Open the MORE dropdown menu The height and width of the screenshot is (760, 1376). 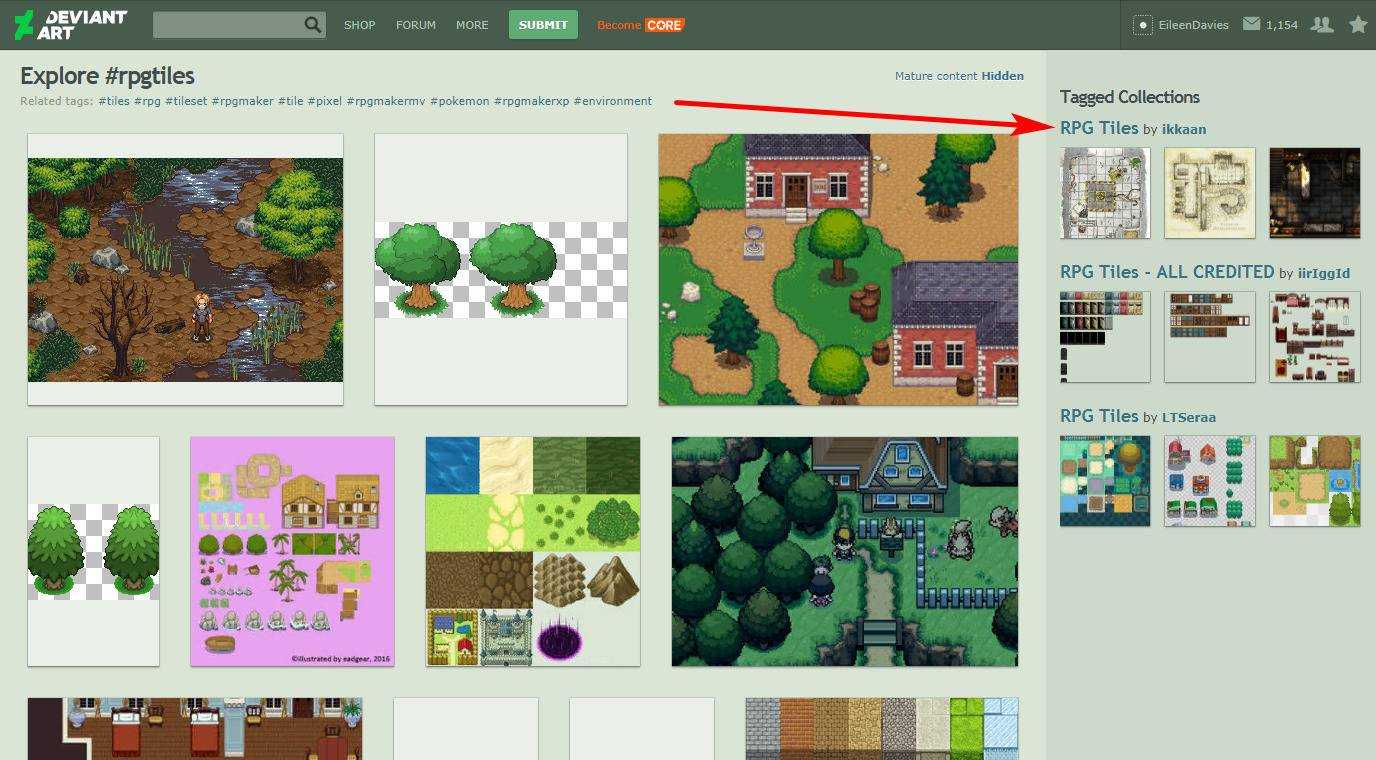[472, 25]
